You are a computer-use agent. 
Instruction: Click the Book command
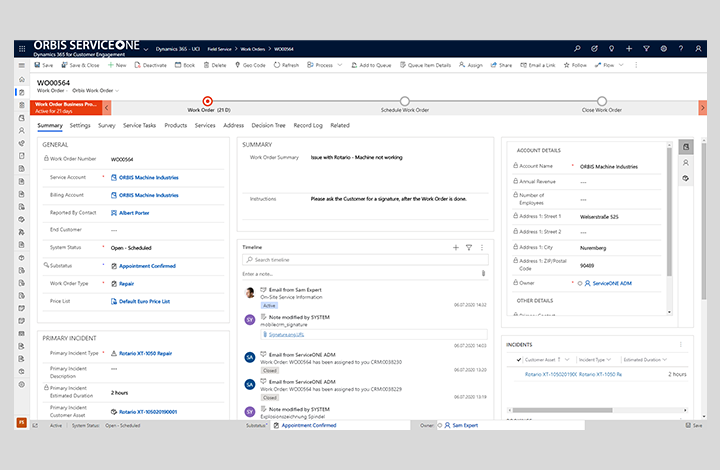[x=185, y=65]
